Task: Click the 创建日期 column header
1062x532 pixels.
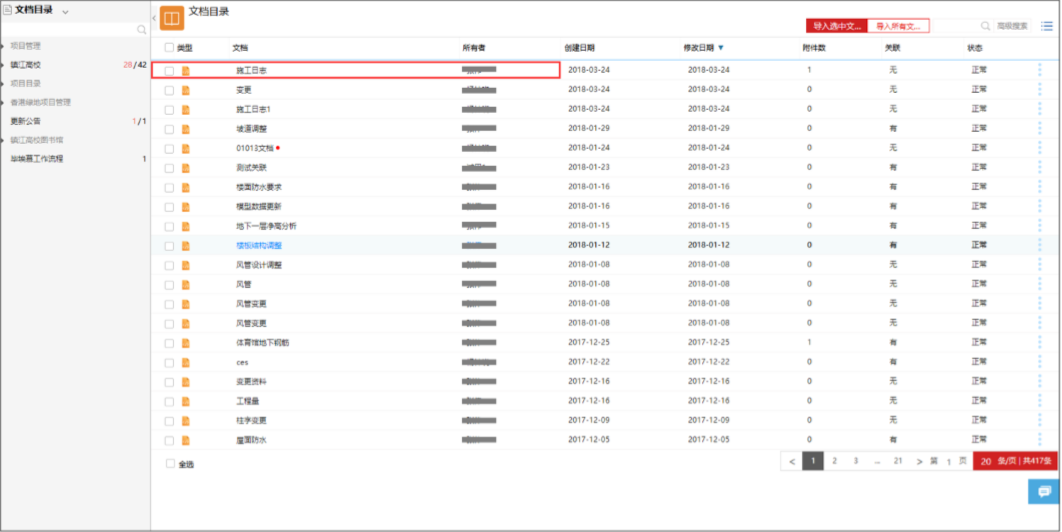Action: (x=580, y=48)
